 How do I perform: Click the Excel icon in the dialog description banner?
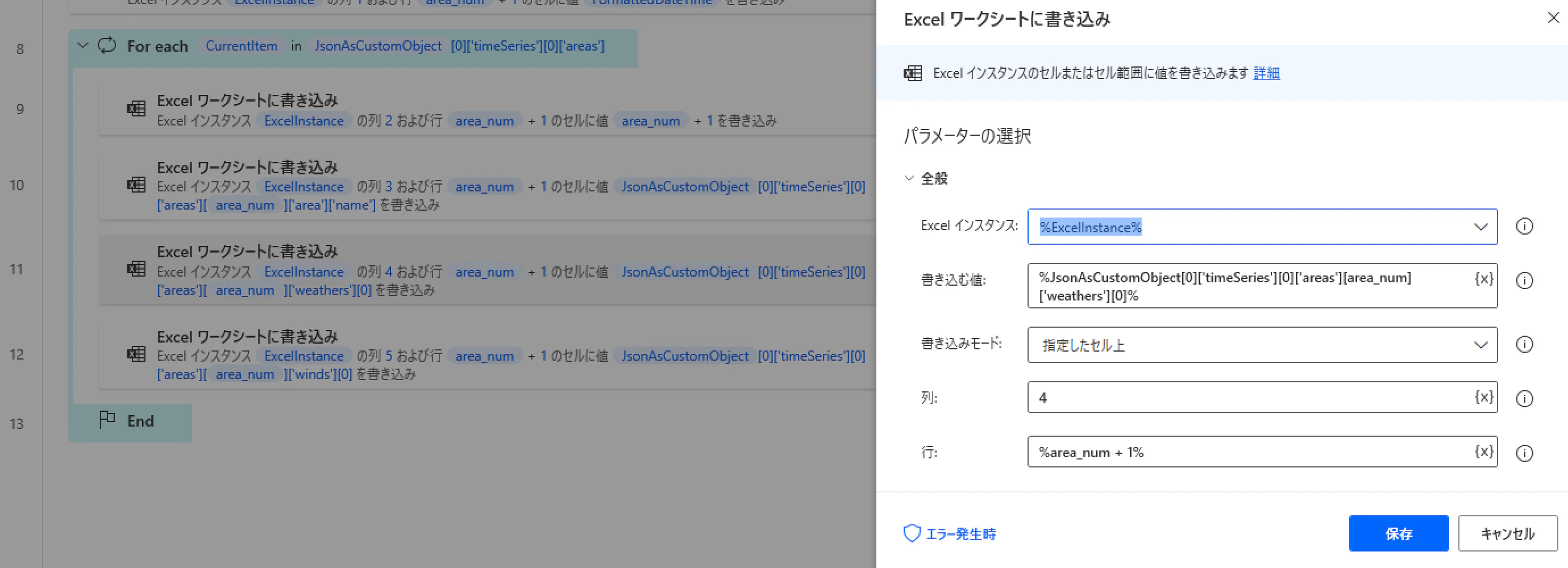pyautogui.click(x=912, y=74)
